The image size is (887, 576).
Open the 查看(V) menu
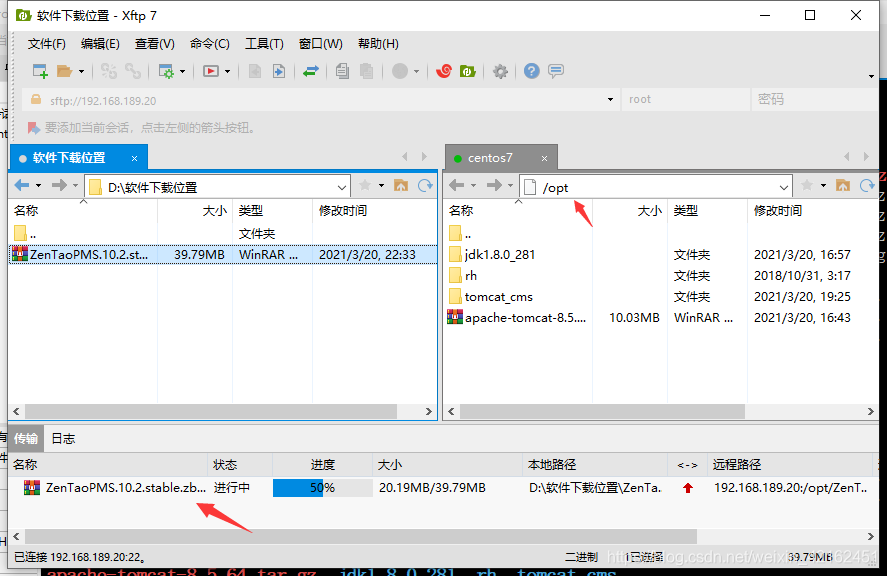click(x=154, y=44)
